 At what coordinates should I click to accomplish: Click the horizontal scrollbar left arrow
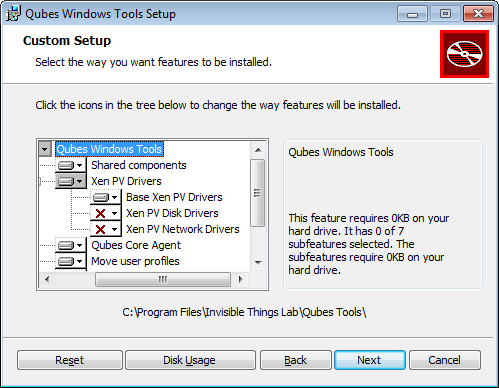47,279
